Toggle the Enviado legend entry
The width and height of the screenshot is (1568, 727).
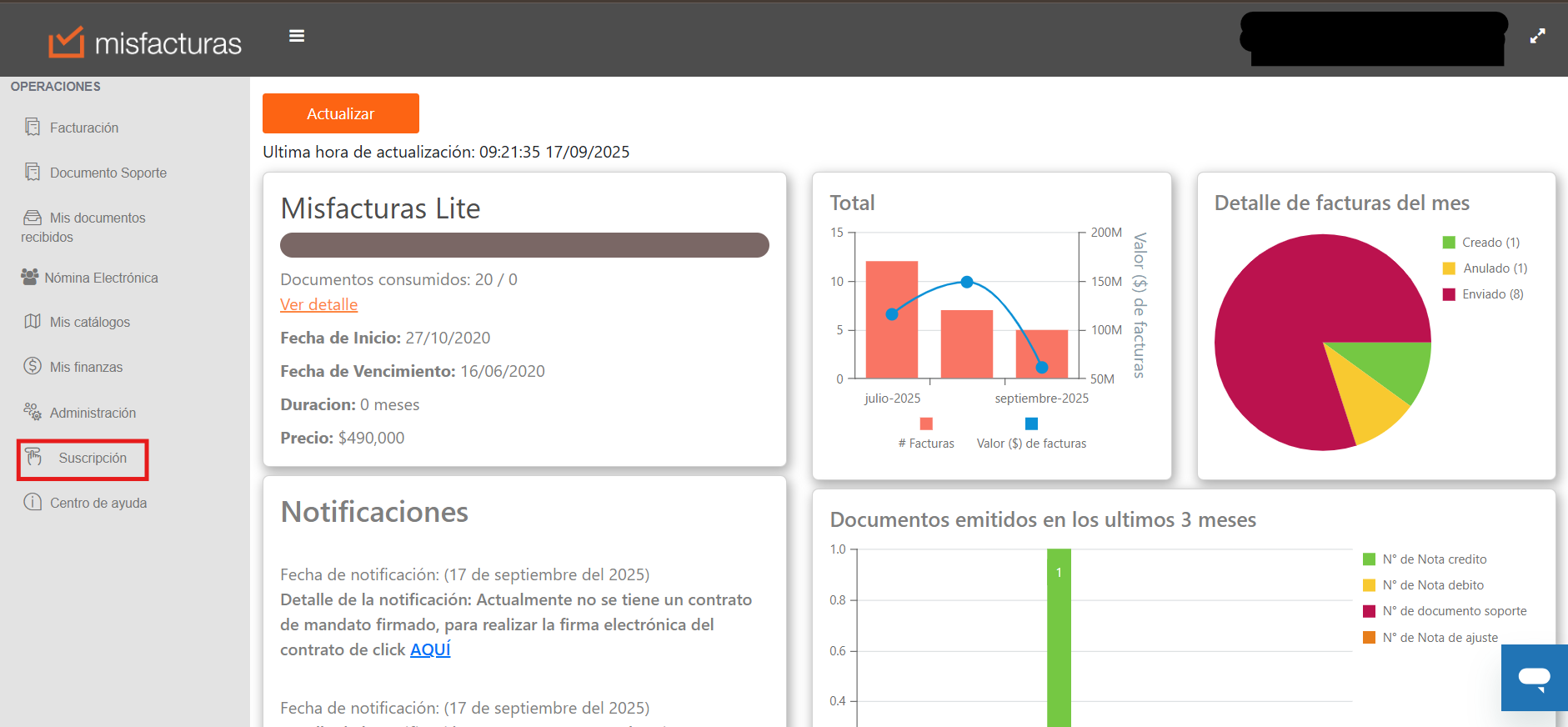(1483, 294)
